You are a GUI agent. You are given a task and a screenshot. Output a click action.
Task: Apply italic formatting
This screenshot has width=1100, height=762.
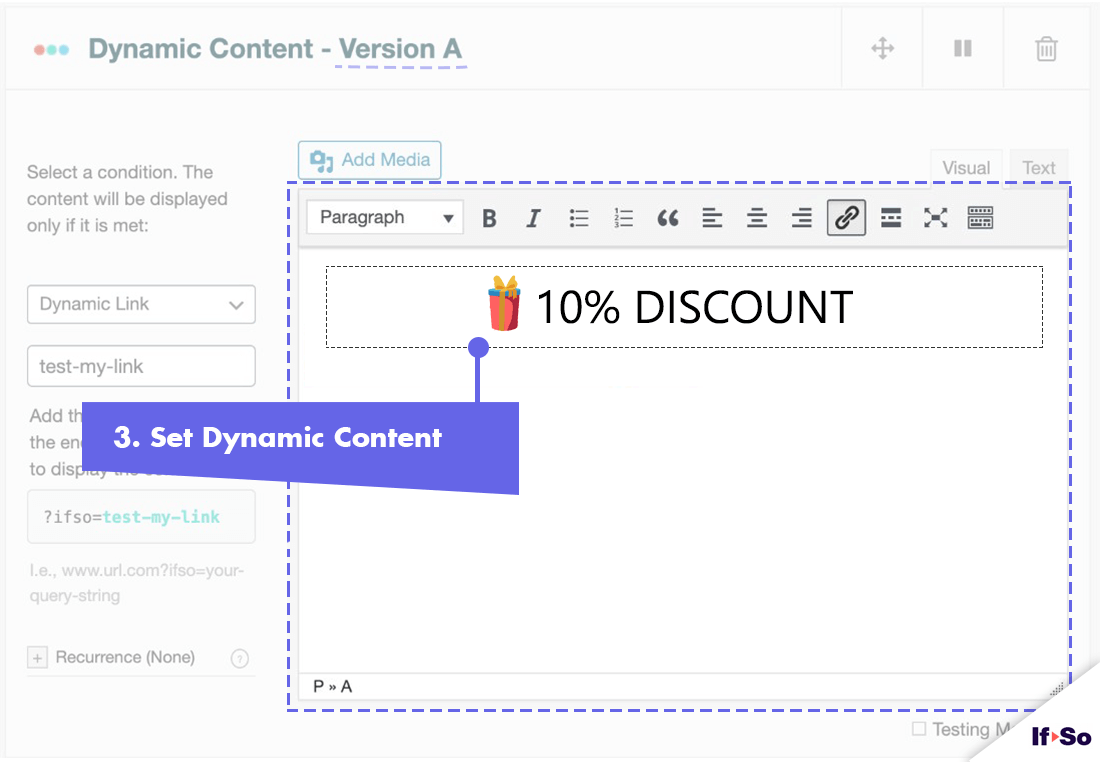coord(533,217)
